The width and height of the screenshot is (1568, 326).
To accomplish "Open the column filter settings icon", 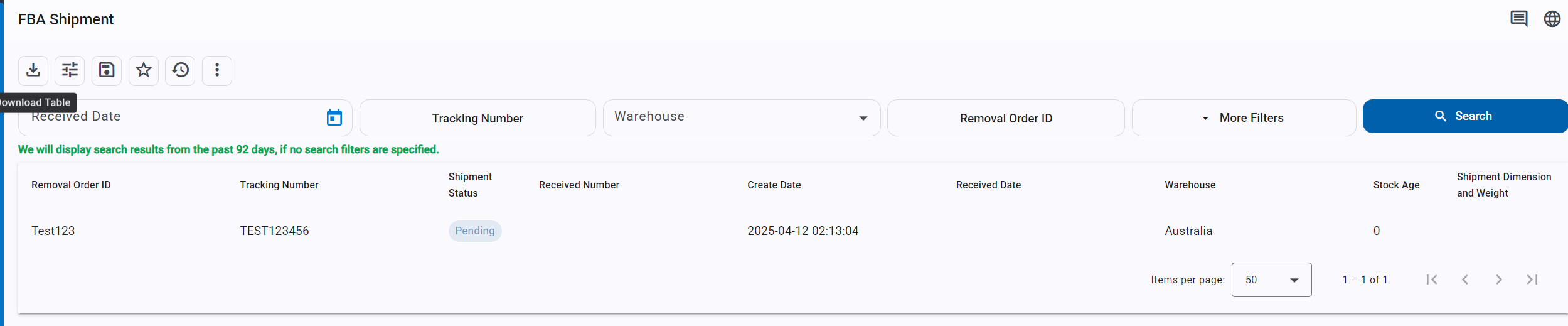I will point(70,70).
